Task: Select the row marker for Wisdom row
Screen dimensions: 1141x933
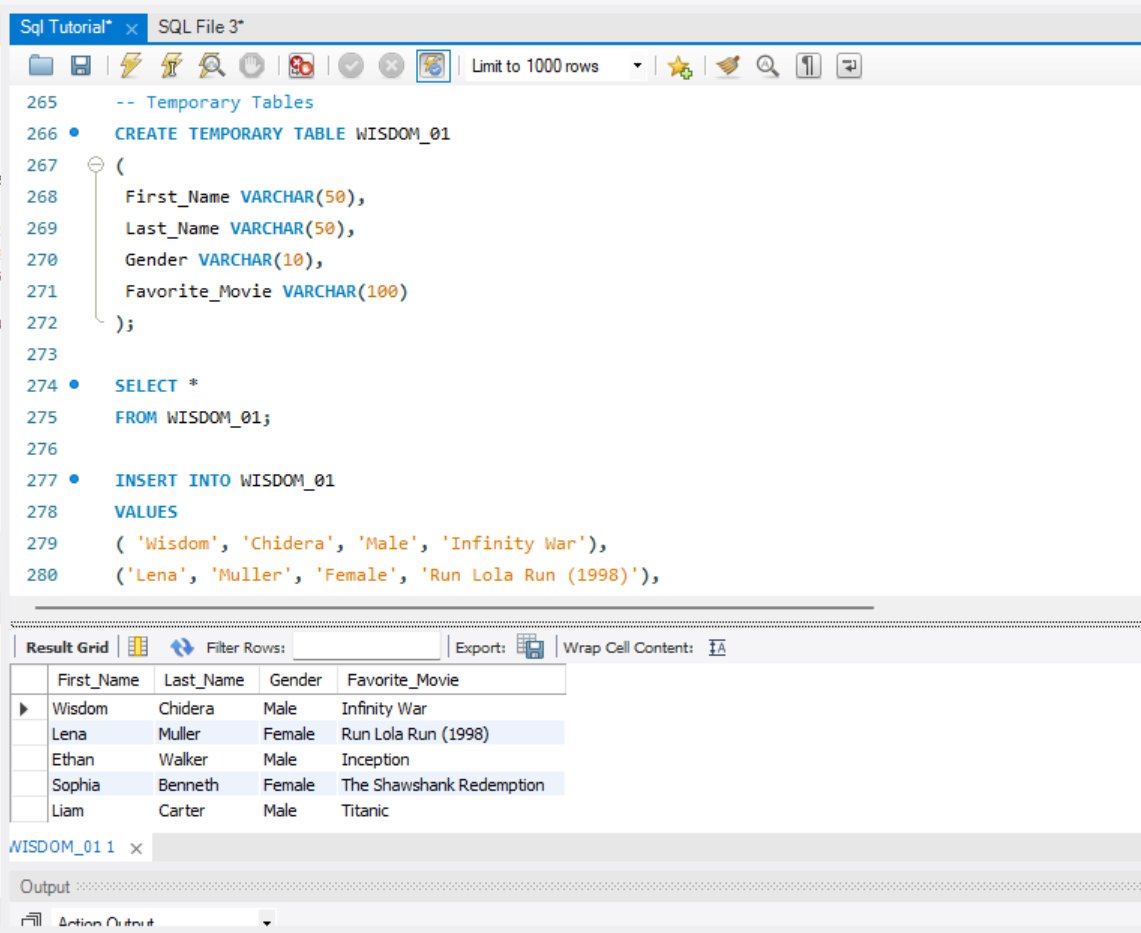Action: [x=28, y=708]
